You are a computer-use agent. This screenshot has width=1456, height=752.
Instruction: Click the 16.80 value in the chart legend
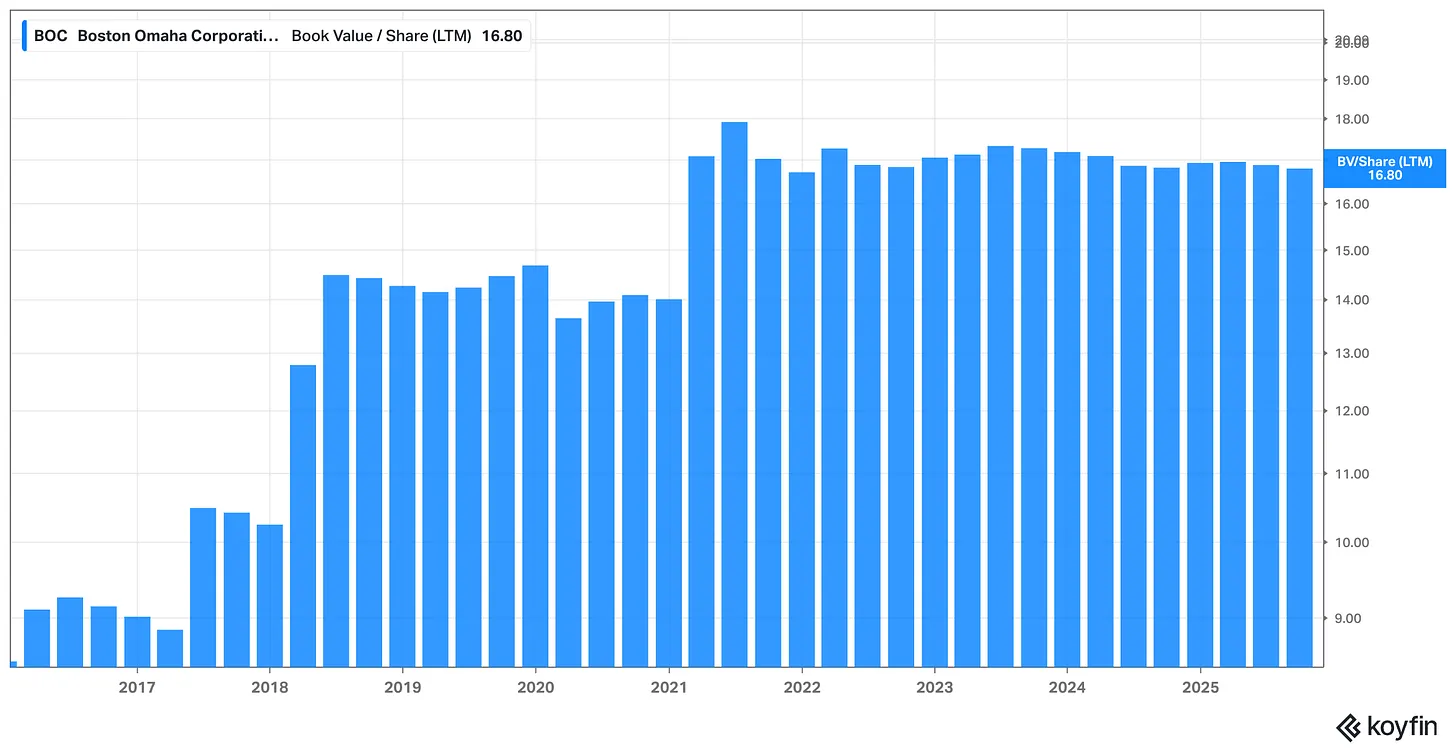[502, 36]
